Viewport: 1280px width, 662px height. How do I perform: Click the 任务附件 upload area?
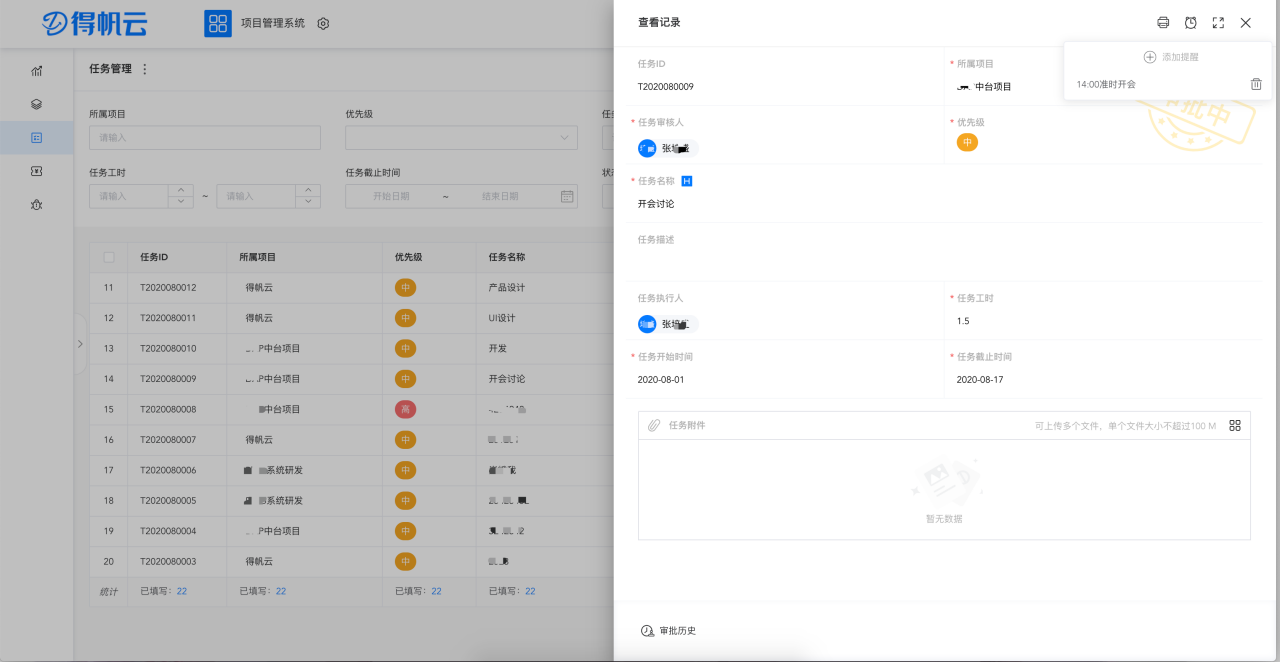click(944, 489)
